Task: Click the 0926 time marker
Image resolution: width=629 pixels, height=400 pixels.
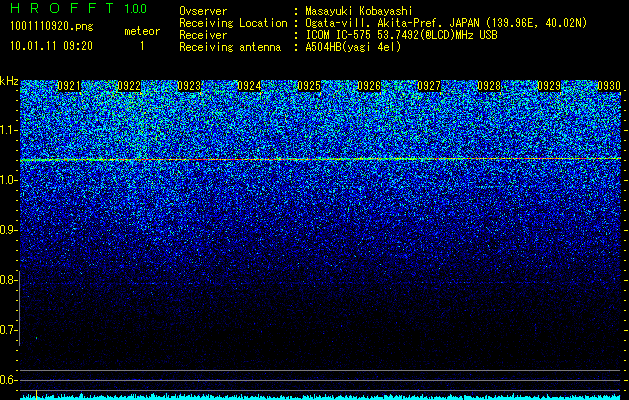Action: tap(369, 86)
